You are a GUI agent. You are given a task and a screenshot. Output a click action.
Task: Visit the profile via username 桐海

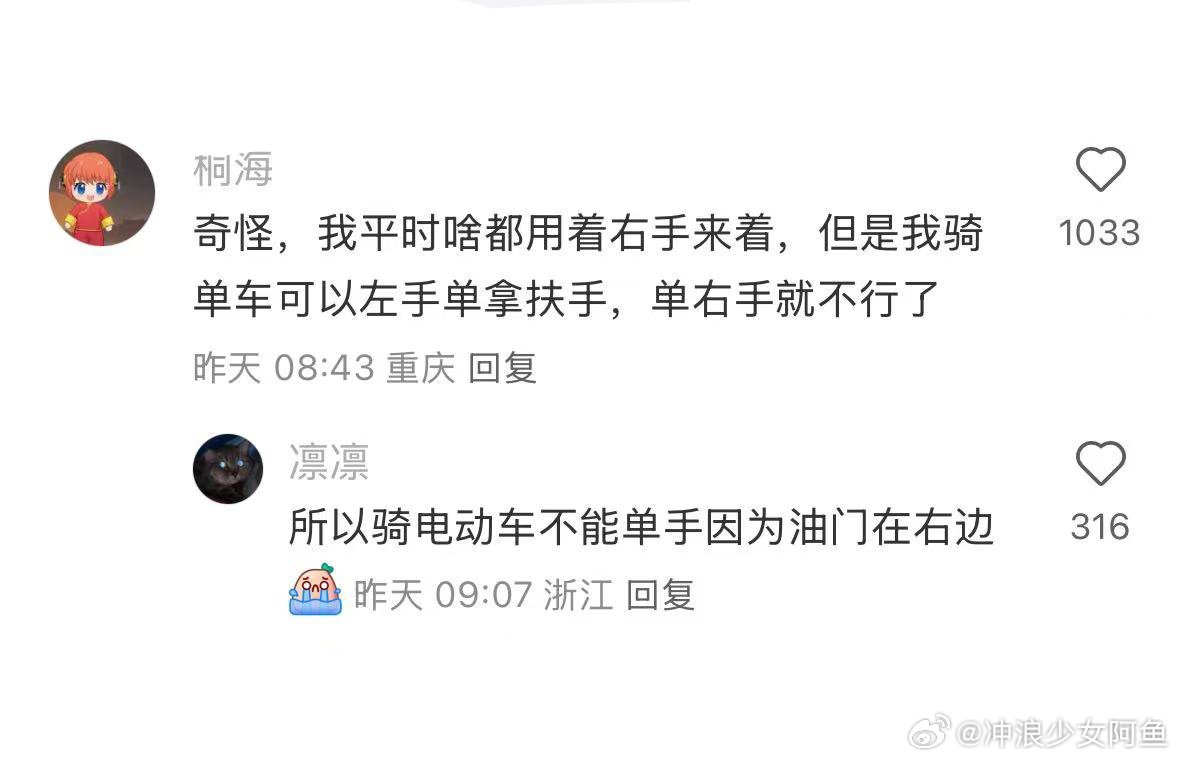[x=233, y=170]
